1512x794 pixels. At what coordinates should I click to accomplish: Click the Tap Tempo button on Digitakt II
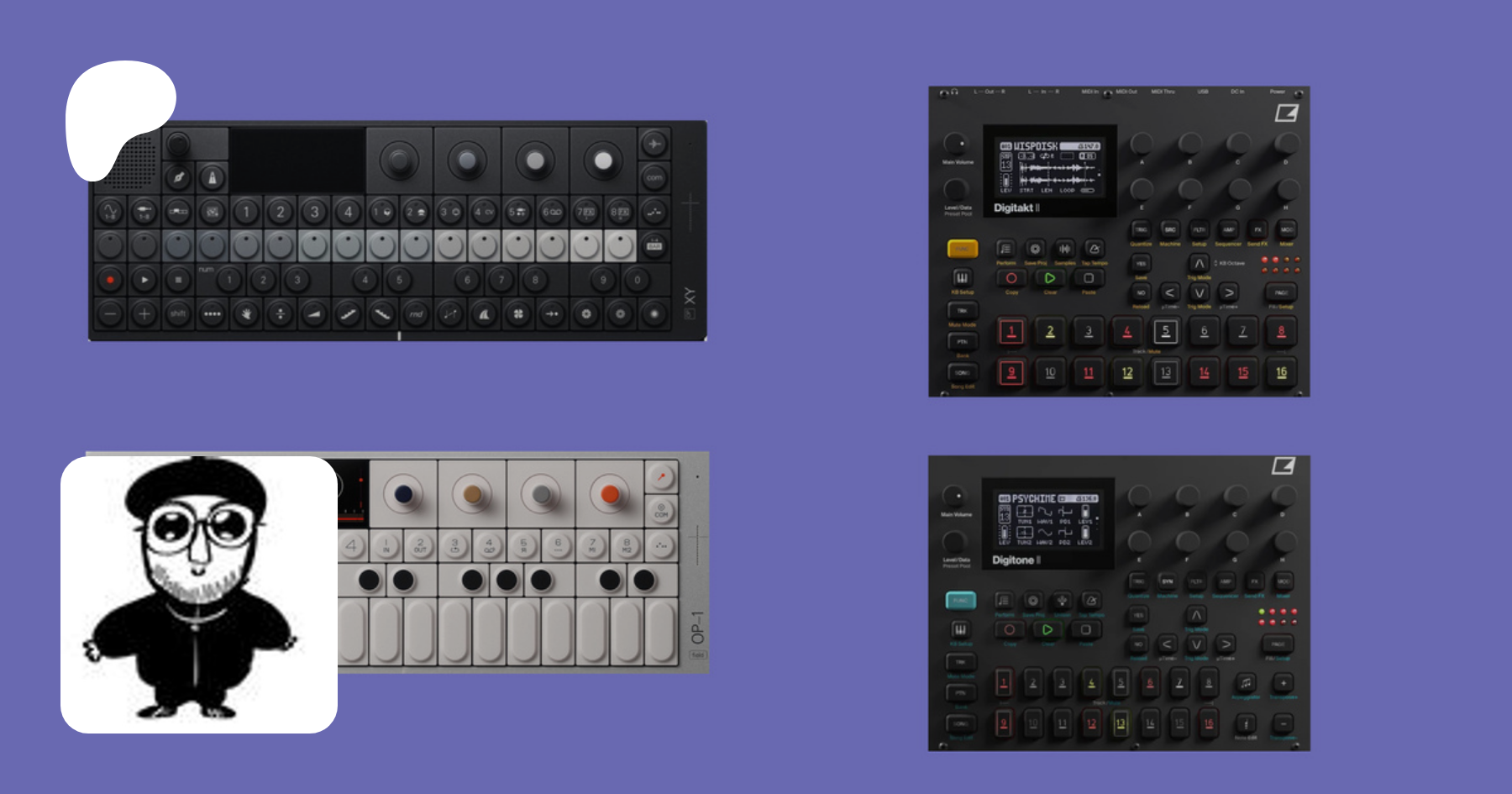(x=1094, y=249)
